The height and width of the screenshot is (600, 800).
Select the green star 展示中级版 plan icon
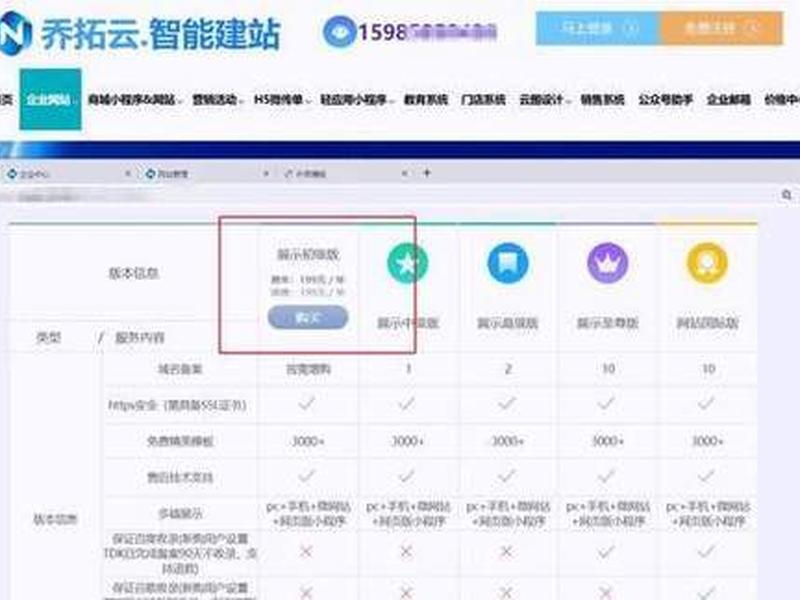pos(407,263)
